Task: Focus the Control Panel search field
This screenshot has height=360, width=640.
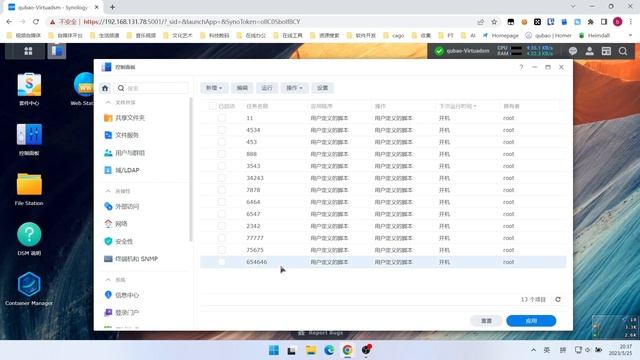Action: pyautogui.click(x=152, y=88)
